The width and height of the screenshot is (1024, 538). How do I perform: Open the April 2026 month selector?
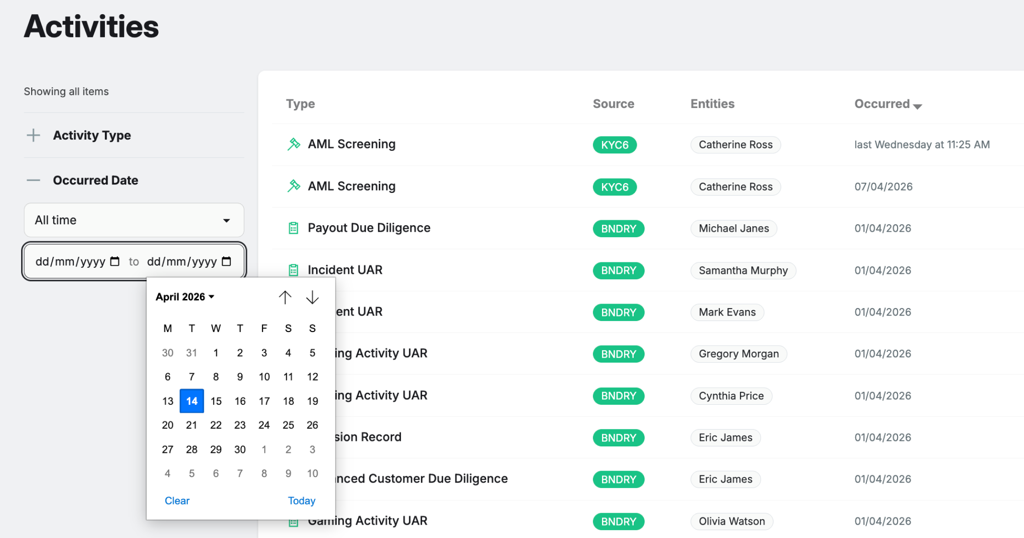(x=185, y=296)
